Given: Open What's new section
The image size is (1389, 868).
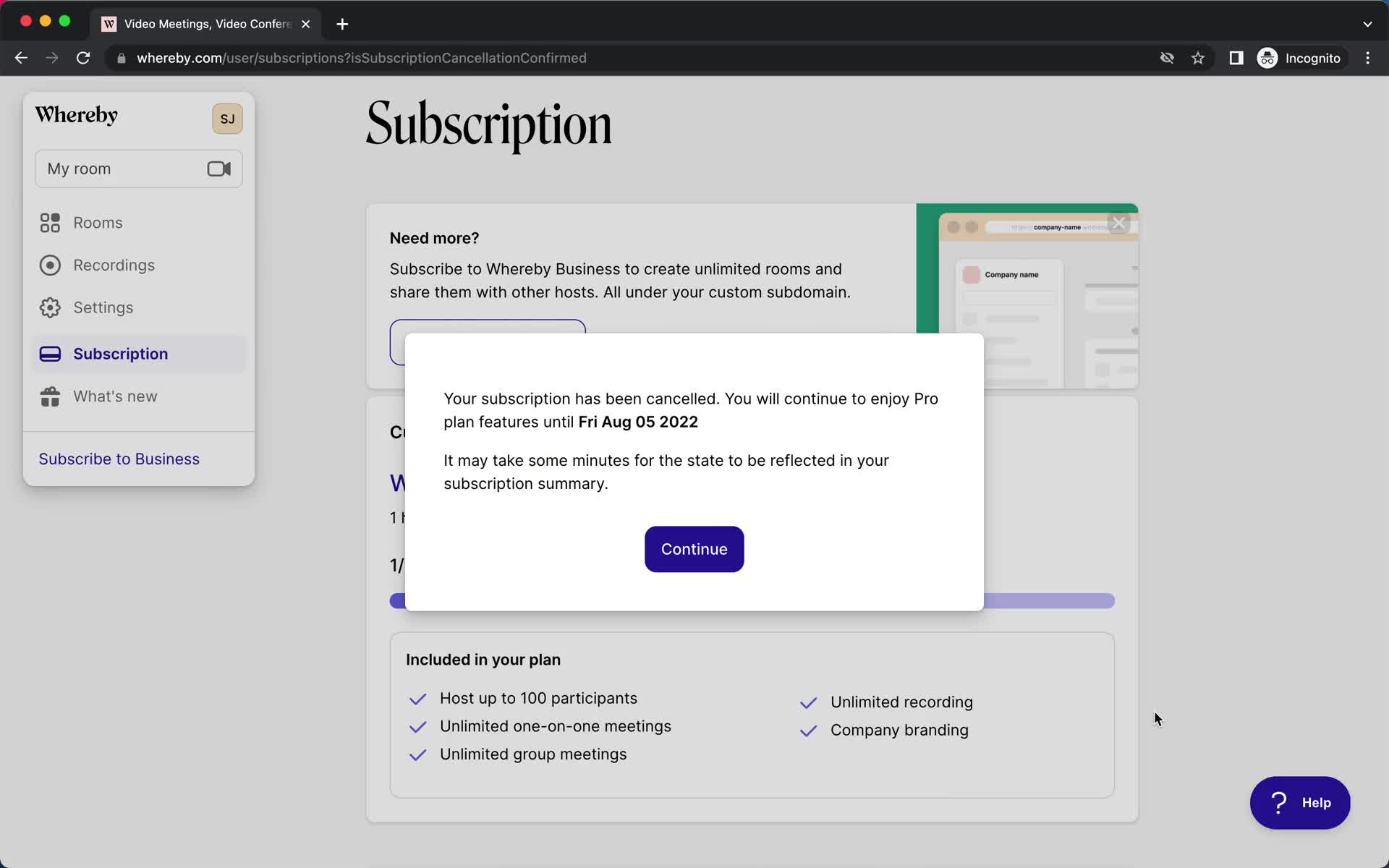Looking at the screenshot, I should 114,396.
